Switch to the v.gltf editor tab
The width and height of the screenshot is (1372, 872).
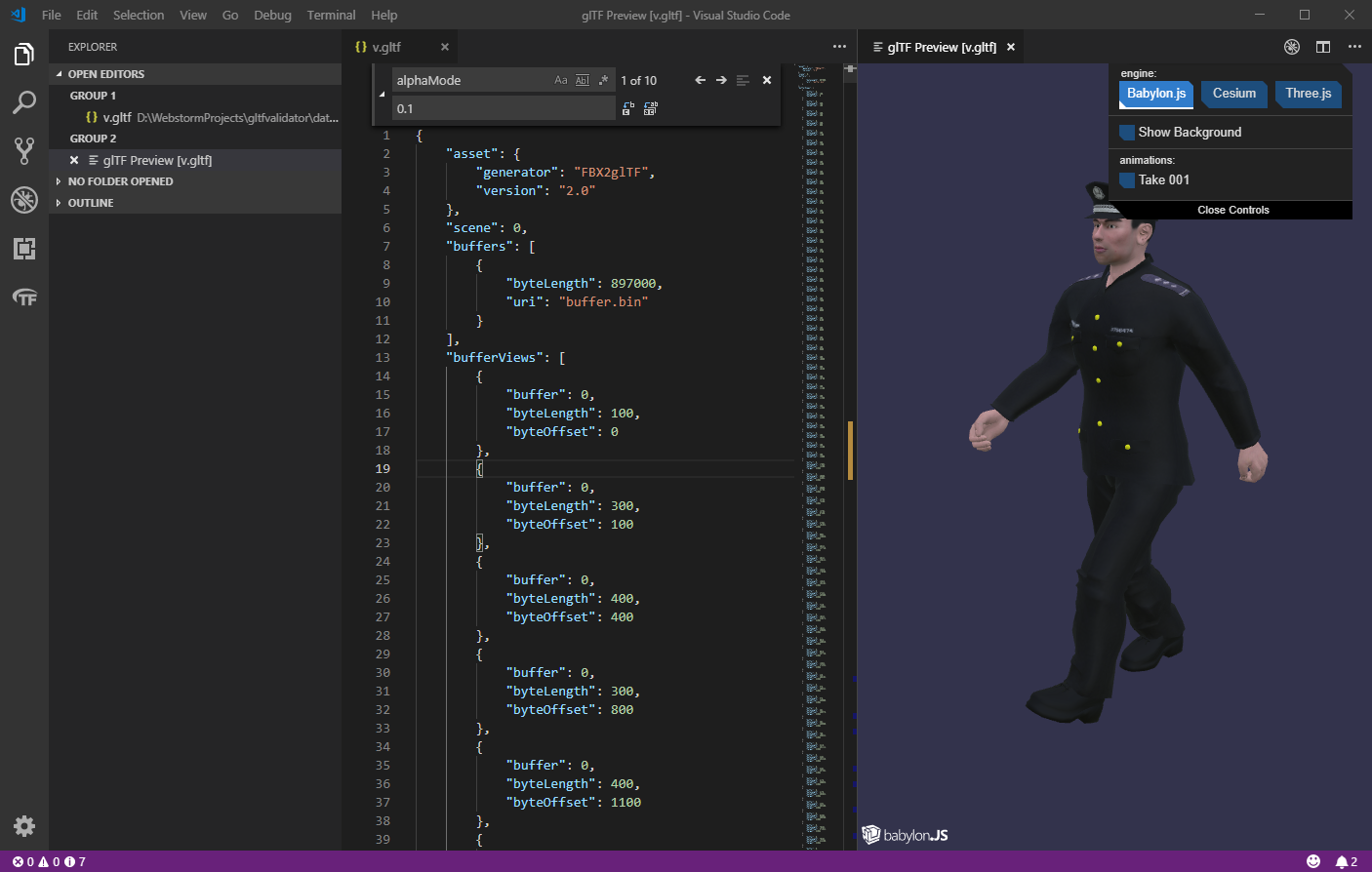386,47
